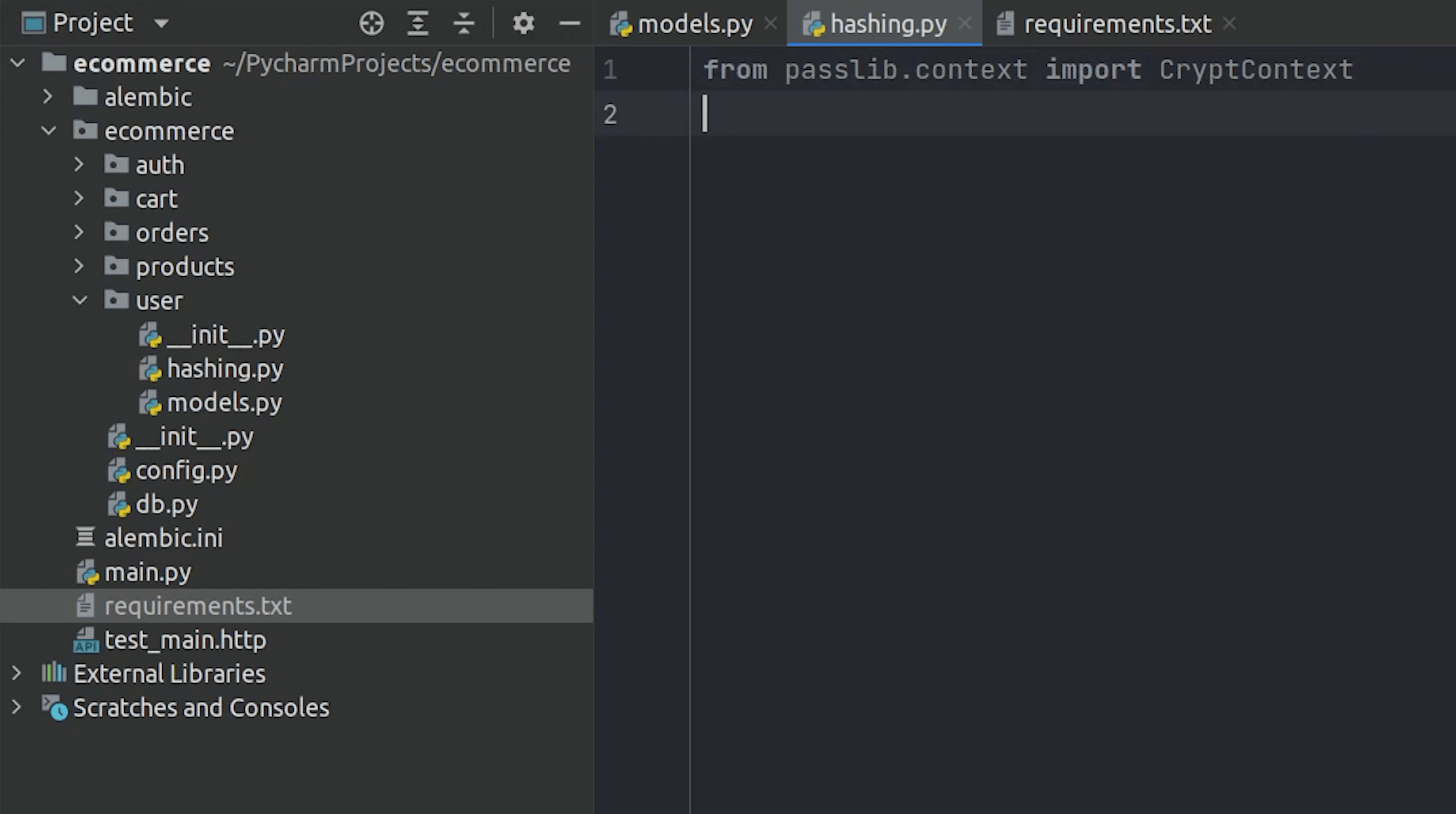Viewport: 1456px width, 814px height.
Task: Click the Select Opened File crosshair icon
Action: (x=371, y=24)
